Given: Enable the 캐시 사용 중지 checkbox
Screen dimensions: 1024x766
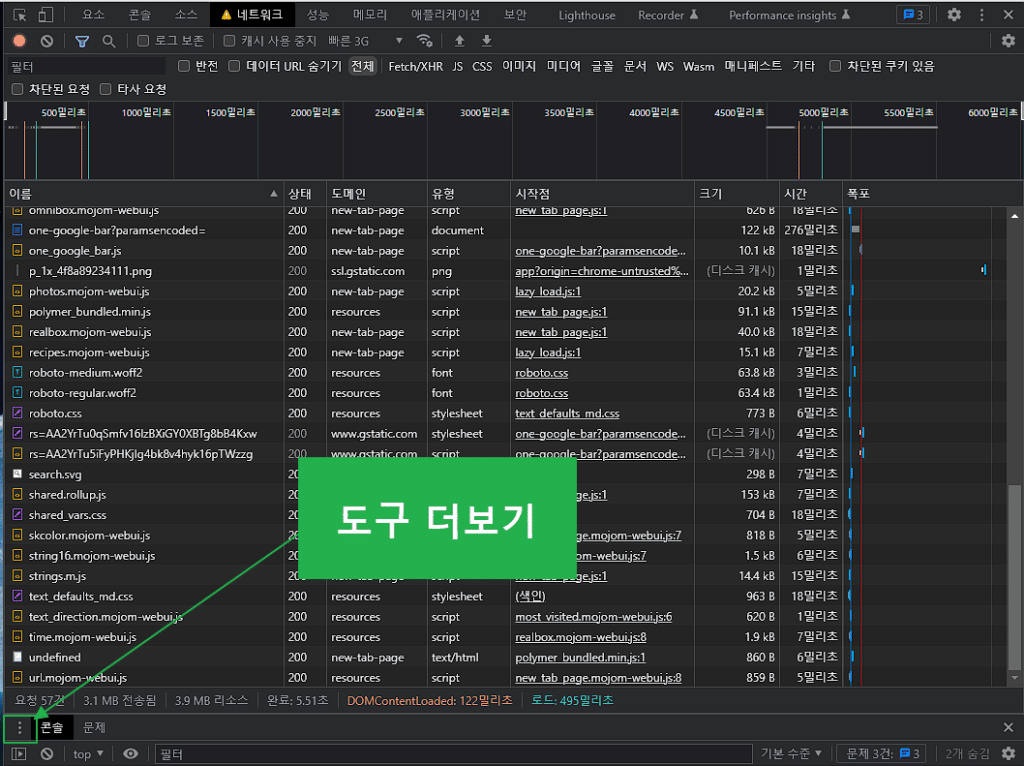Looking at the screenshot, I should [x=229, y=41].
